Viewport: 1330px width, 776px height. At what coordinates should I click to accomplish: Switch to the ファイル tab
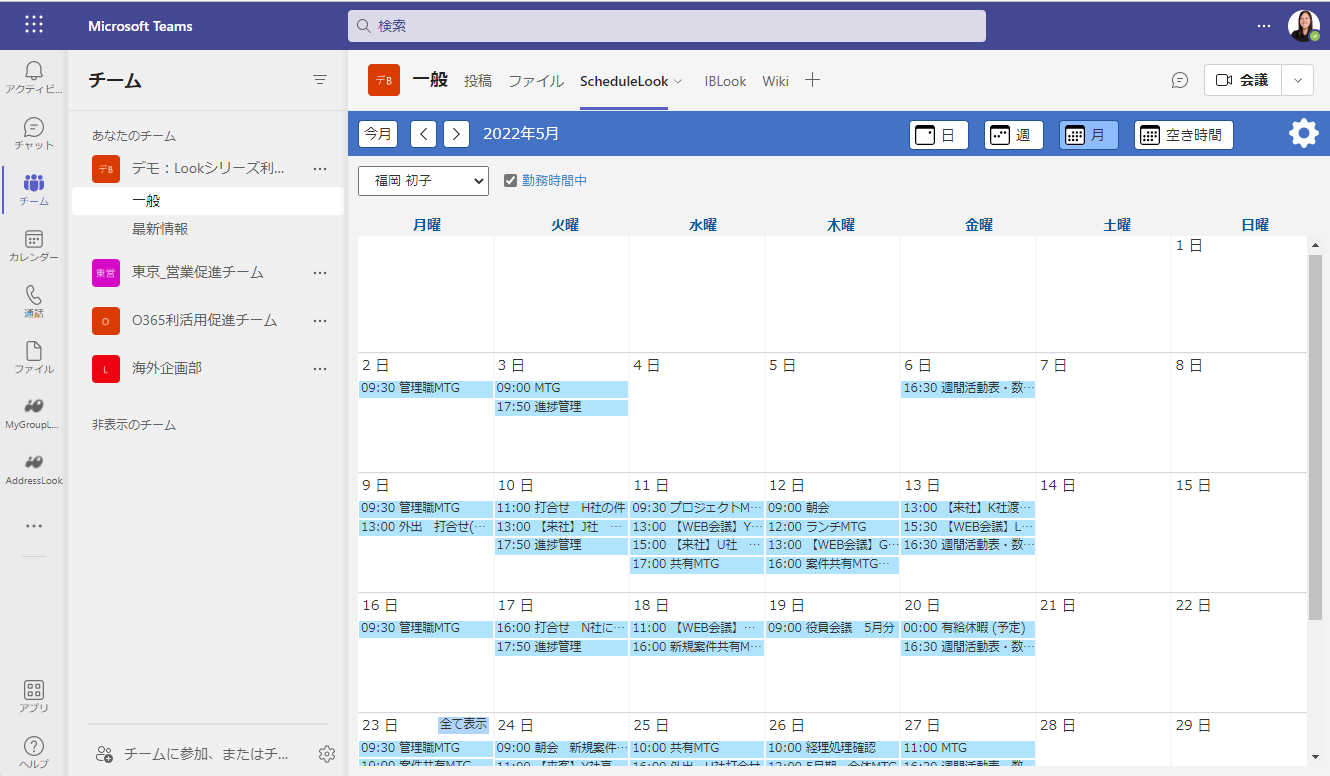tap(536, 81)
